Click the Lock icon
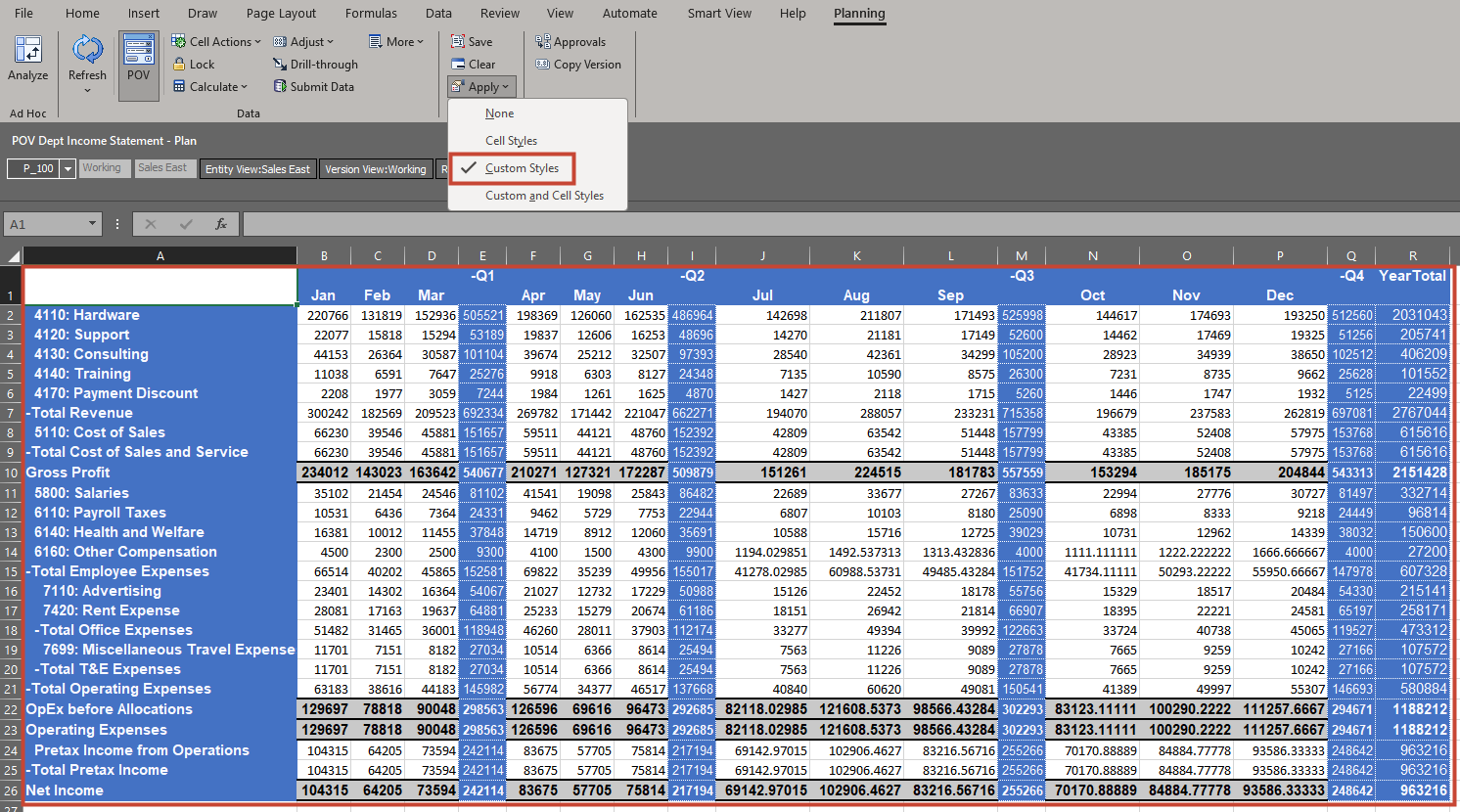Viewport: 1460px width, 812px height. (179, 64)
